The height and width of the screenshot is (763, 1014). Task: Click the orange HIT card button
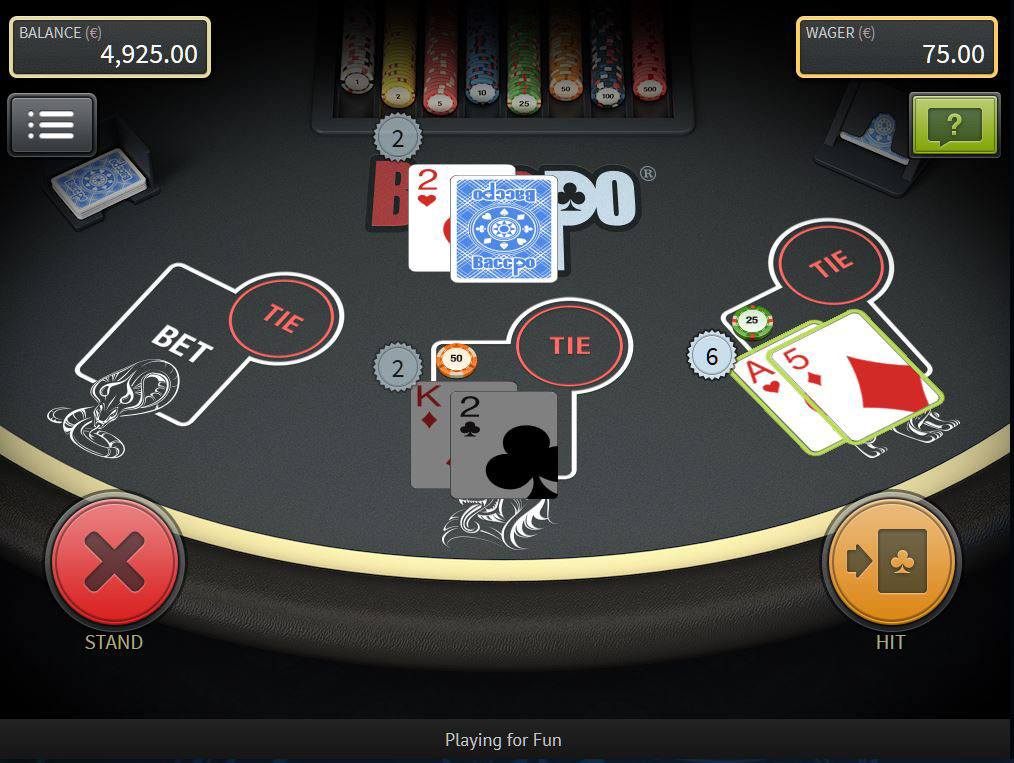[x=891, y=561]
